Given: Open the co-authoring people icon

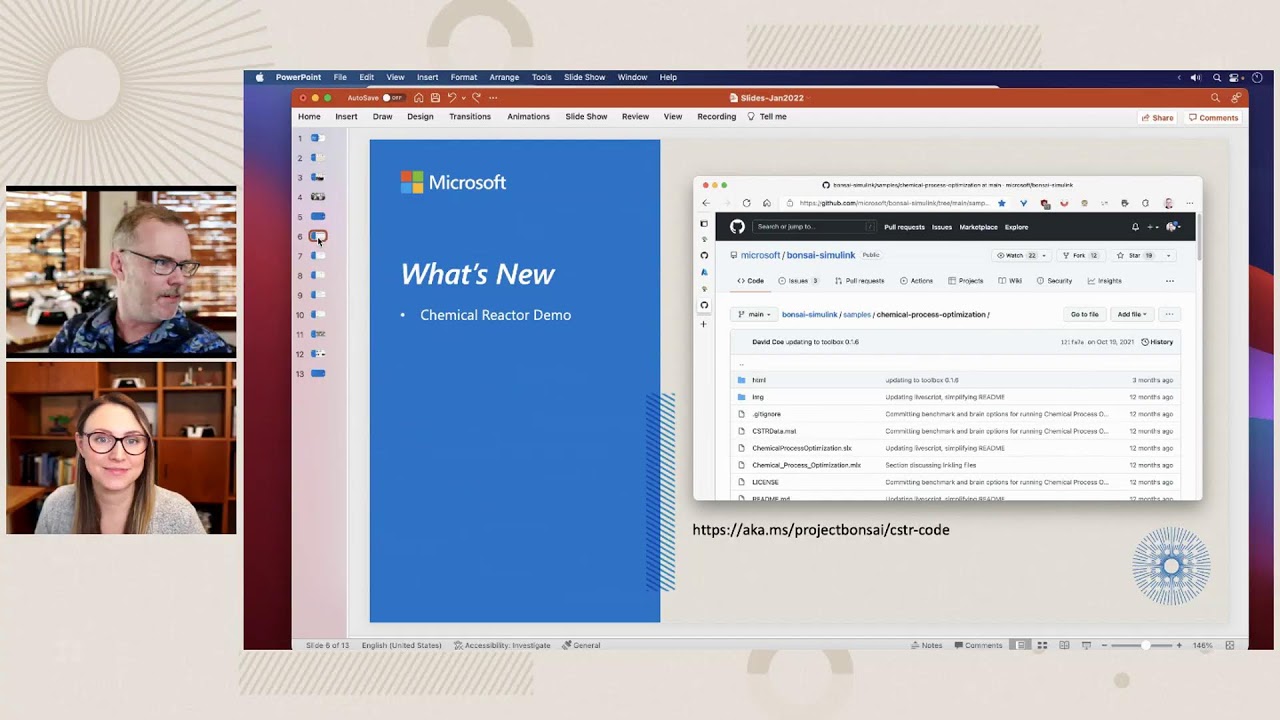Looking at the screenshot, I should click(1236, 98).
